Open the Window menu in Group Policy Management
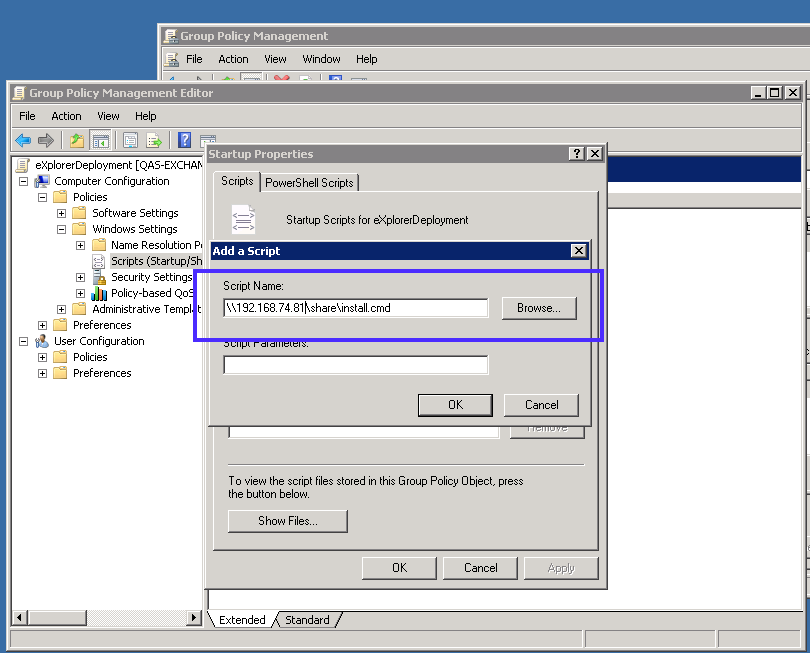This screenshot has width=810, height=653. click(321, 59)
